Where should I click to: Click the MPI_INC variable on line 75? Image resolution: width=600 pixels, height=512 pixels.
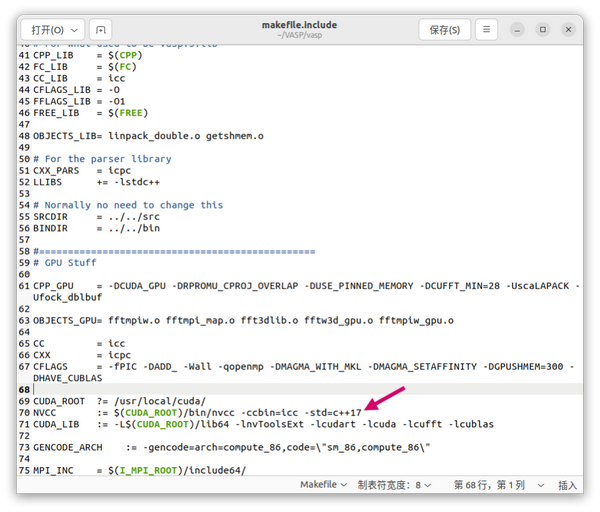[x=53, y=470]
